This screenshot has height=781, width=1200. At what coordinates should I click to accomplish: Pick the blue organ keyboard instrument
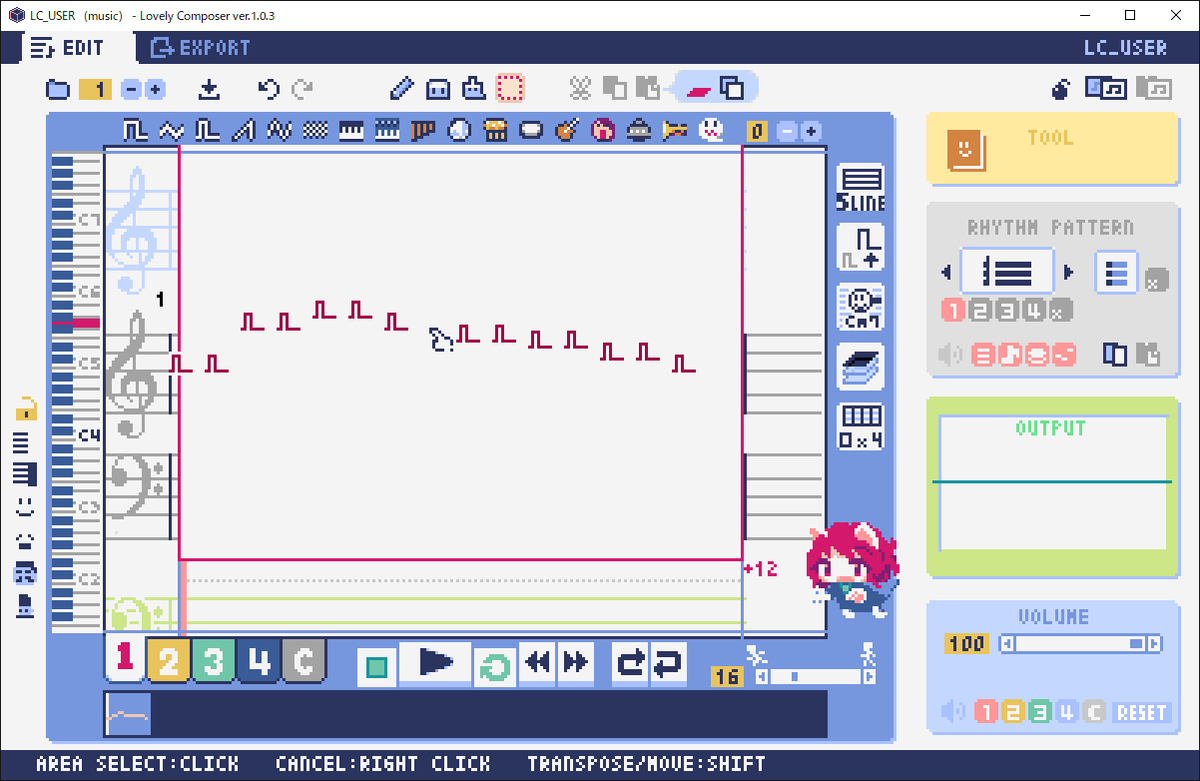coord(387,130)
